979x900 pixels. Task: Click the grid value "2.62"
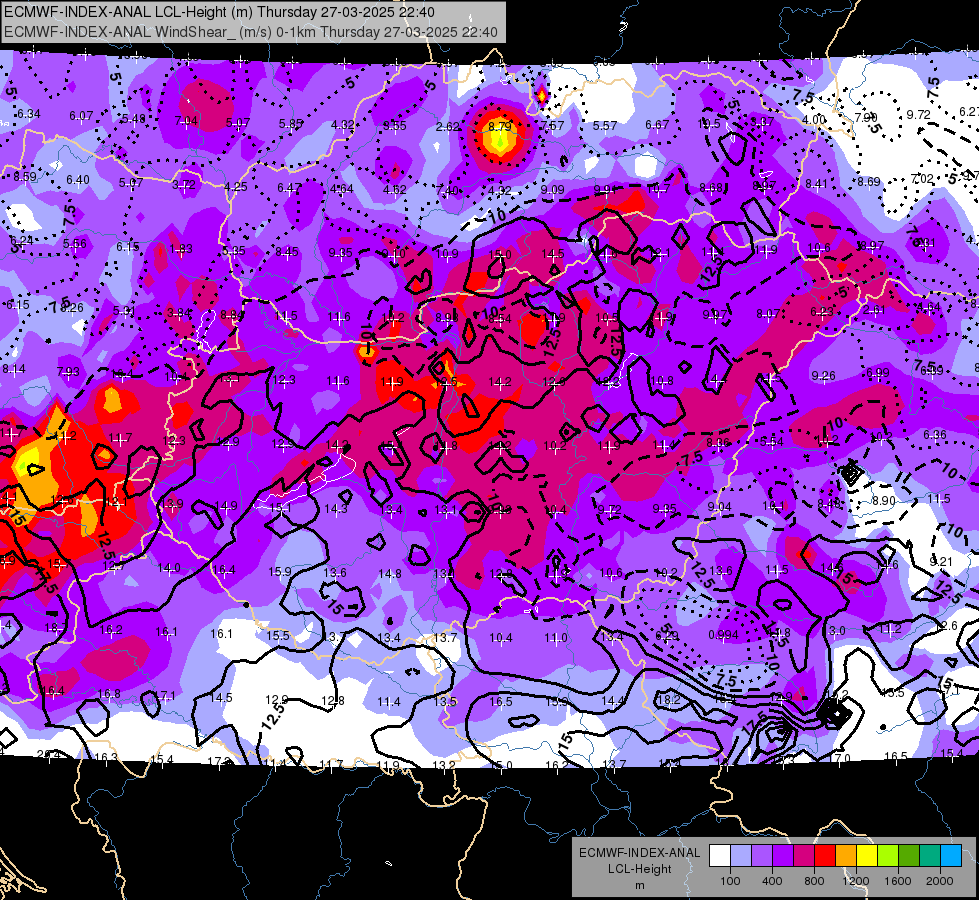point(448,127)
